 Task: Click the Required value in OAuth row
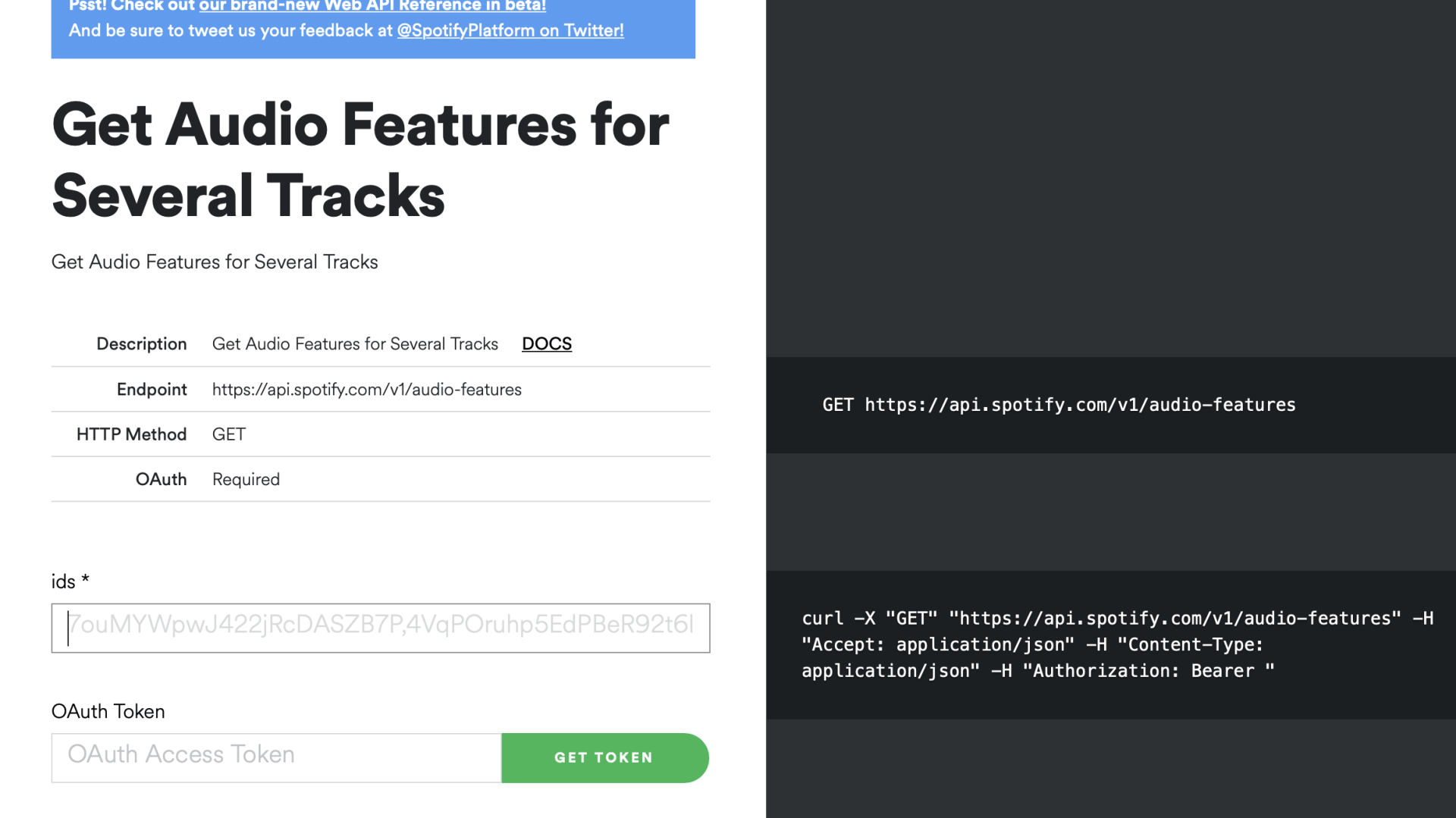(246, 479)
